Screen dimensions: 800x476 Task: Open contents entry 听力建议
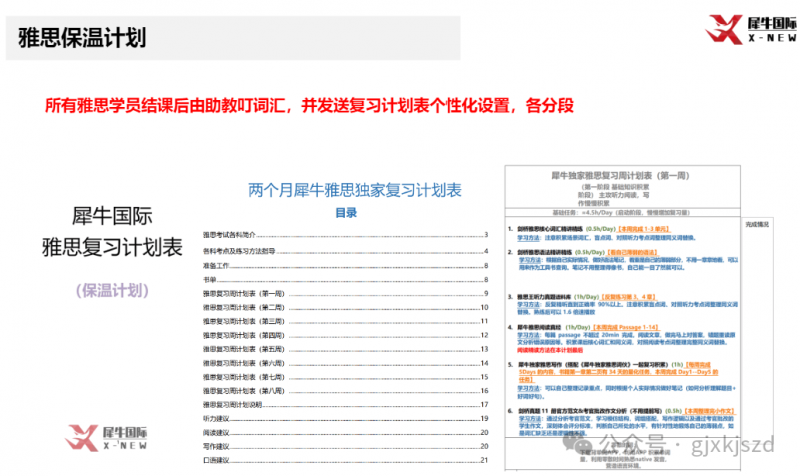click(345, 418)
